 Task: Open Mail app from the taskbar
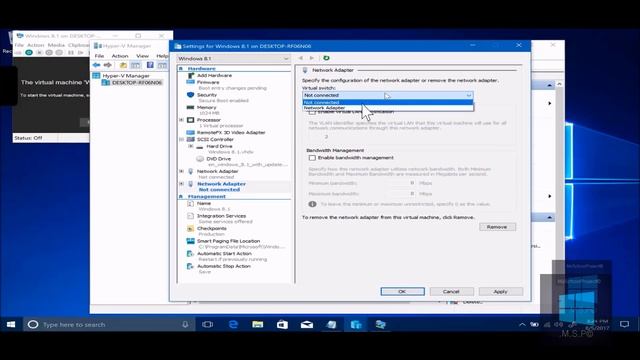coord(307,324)
